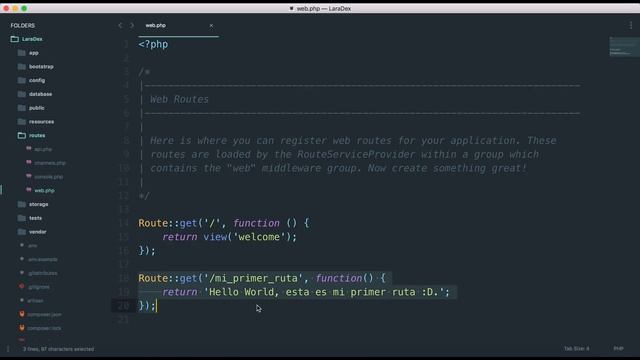Open the .env.example file icon
Image resolution: width=640 pixels, height=360 pixels.
pos(22,259)
